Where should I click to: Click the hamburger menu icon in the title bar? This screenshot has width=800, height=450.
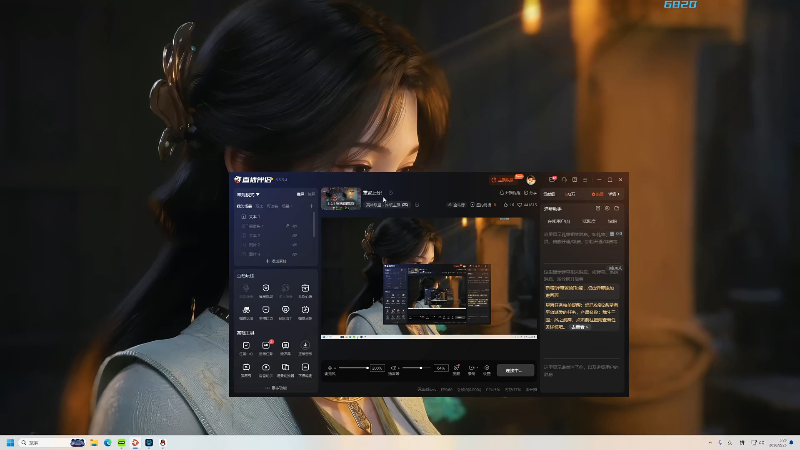[585, 180]
